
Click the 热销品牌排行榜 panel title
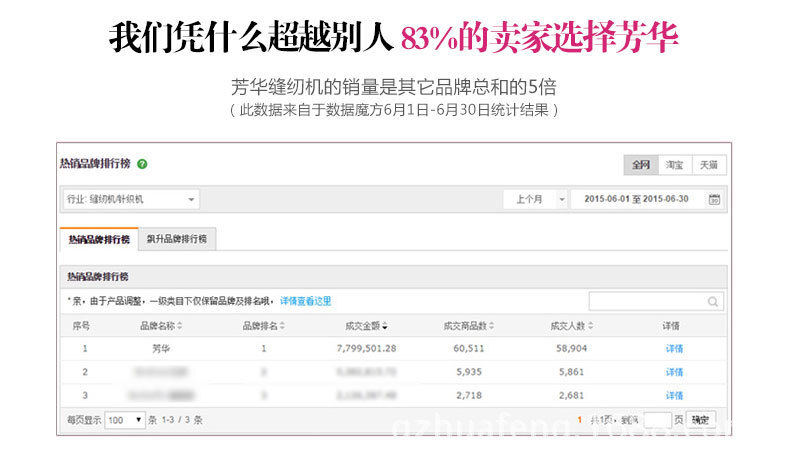pos(98,277)
